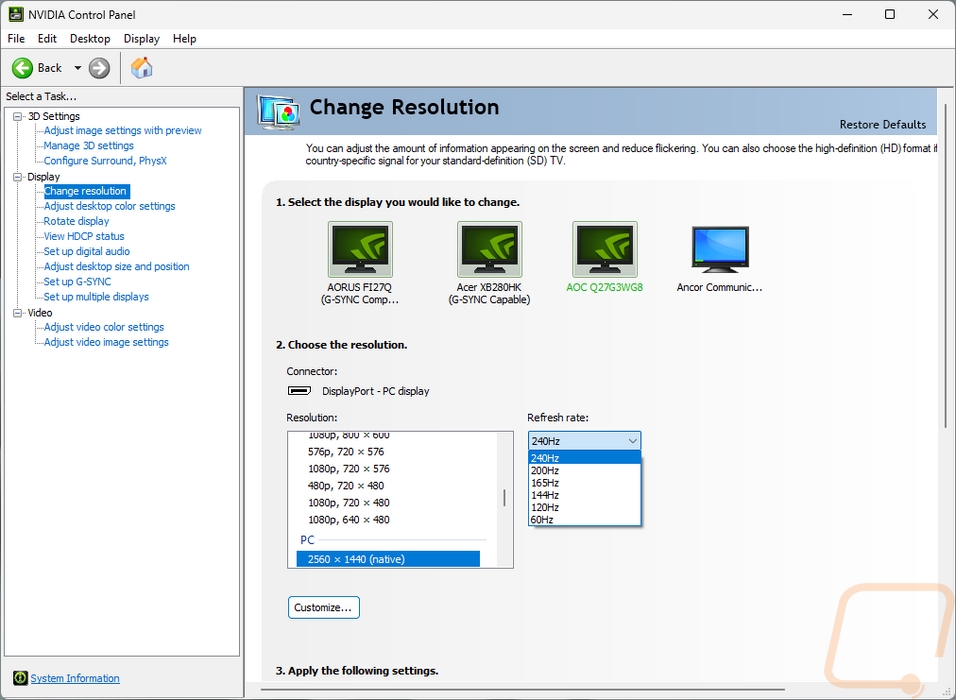This screenshot has height=700, width=956.
Task: Click the NVIDIA Control Panel title bar icon
Action: pos(16,14)
